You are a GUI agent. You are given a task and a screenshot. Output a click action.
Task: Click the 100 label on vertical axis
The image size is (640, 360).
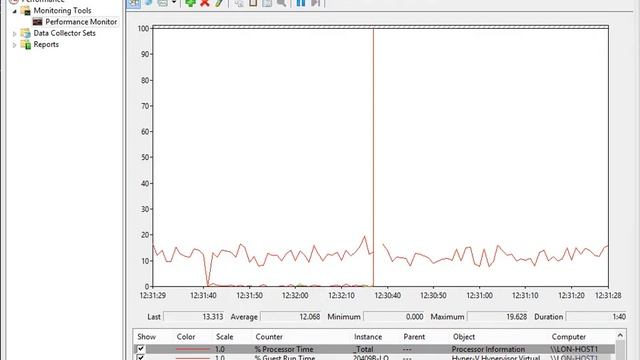(143, 29)
